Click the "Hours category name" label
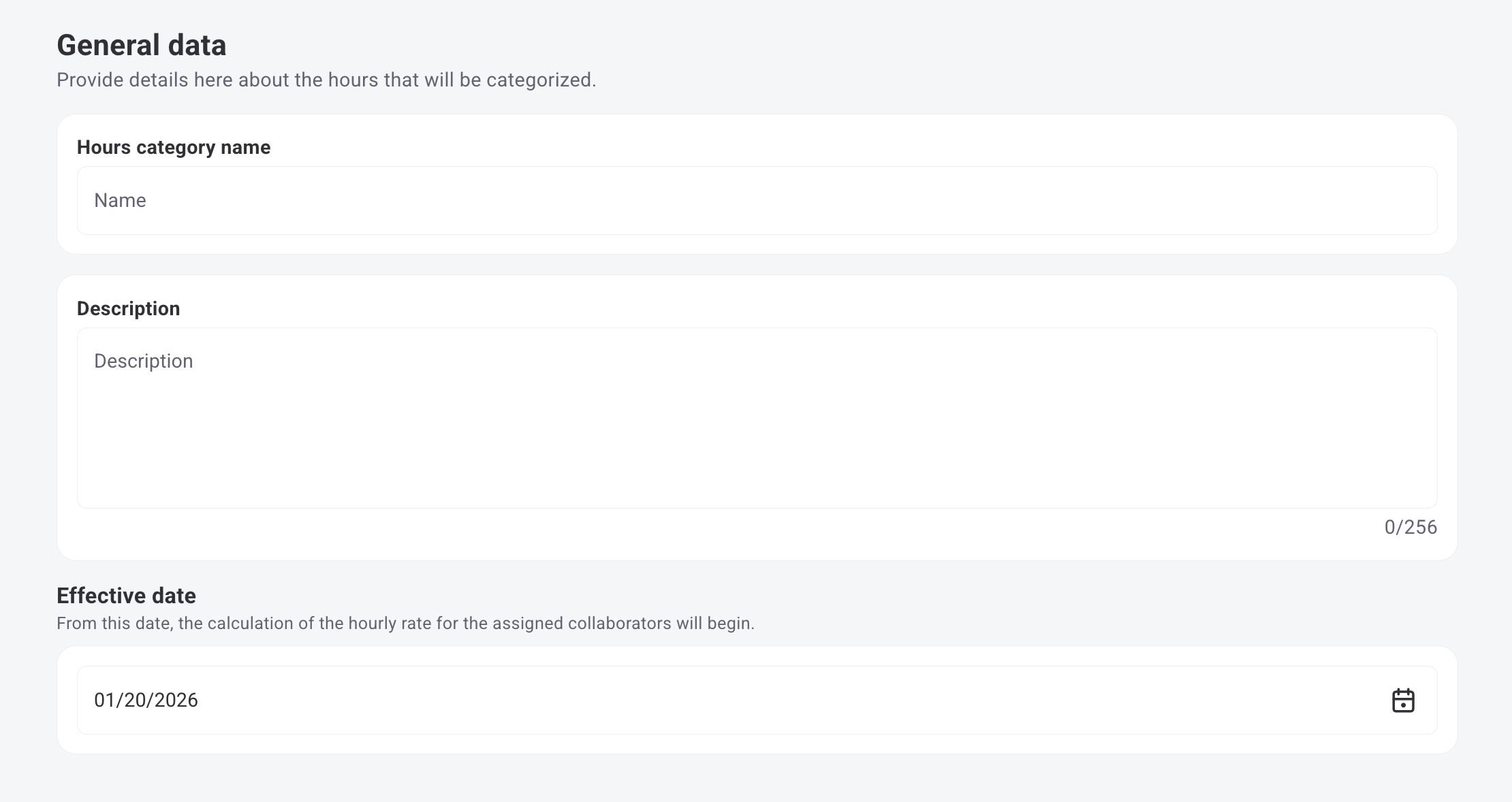This screenshot has width=1512, height=802. 174,148
